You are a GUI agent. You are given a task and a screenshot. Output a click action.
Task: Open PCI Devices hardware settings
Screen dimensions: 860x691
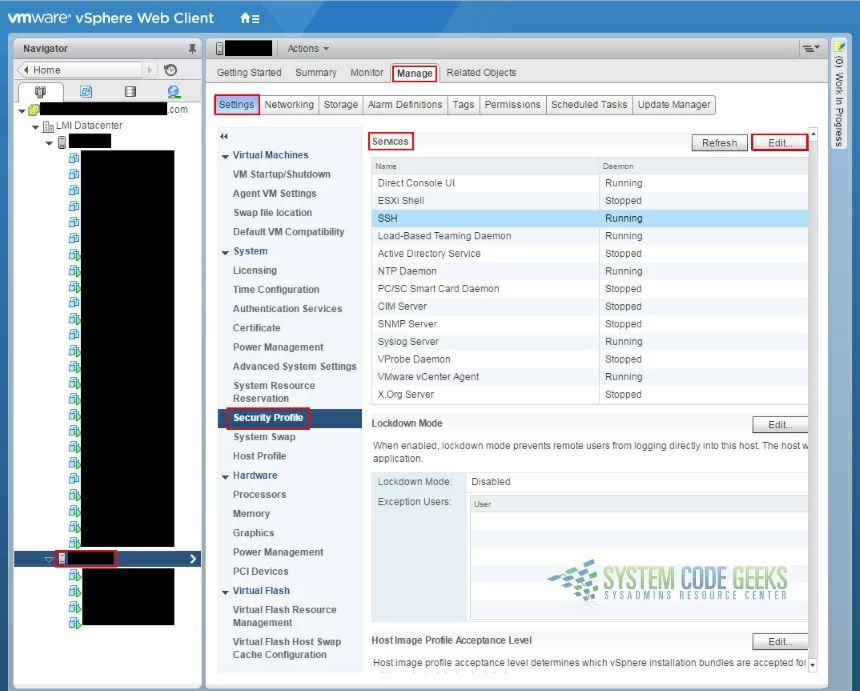tap(261, 571)
